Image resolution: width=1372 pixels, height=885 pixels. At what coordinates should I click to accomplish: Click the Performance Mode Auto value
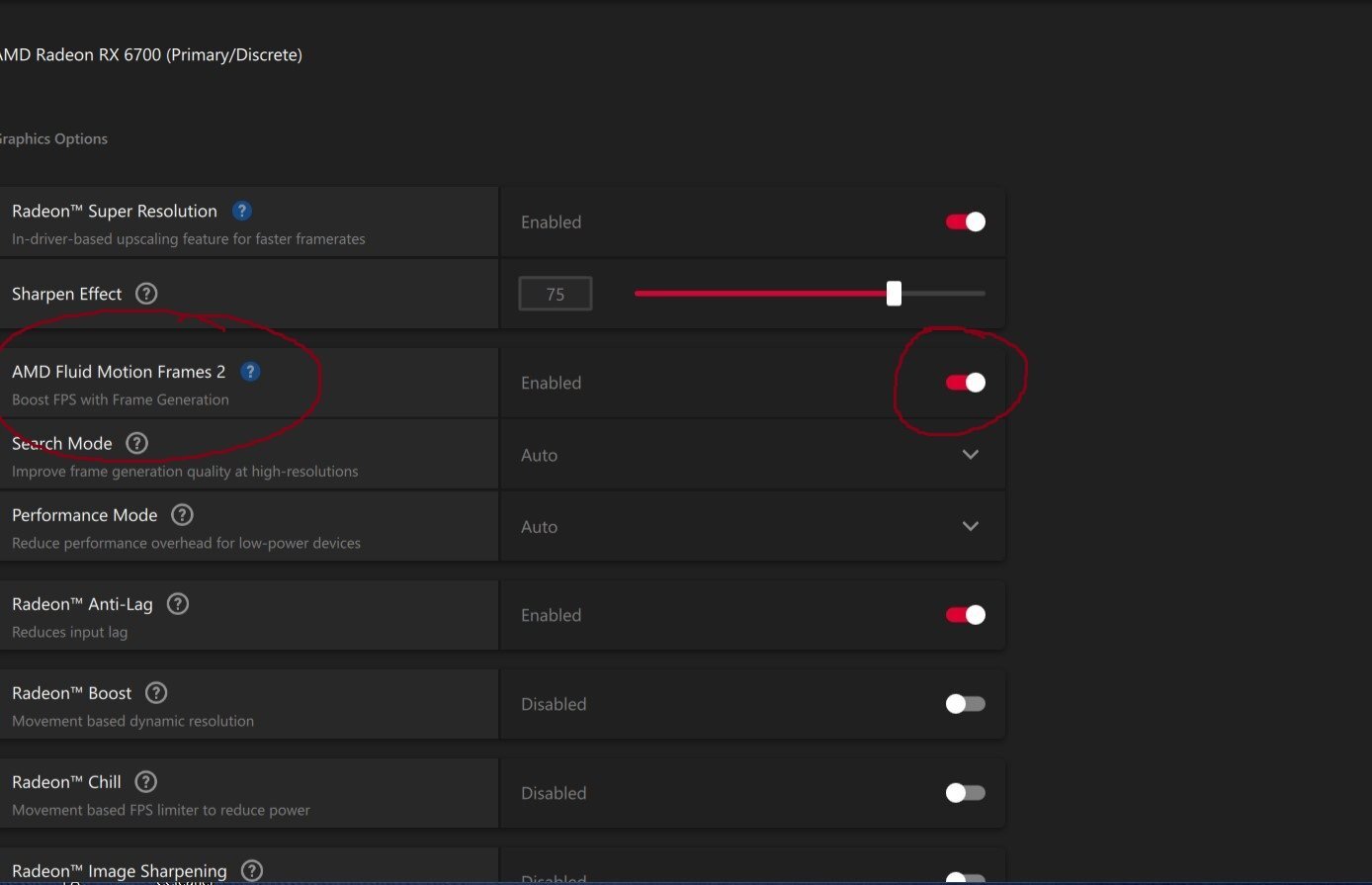pyautogui.click(x=540, y=527)
